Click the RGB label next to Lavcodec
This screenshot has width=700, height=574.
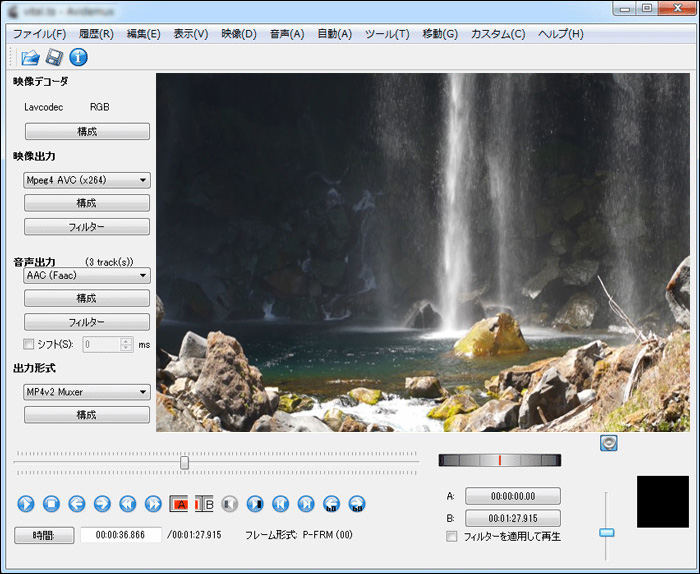(100, 107)
